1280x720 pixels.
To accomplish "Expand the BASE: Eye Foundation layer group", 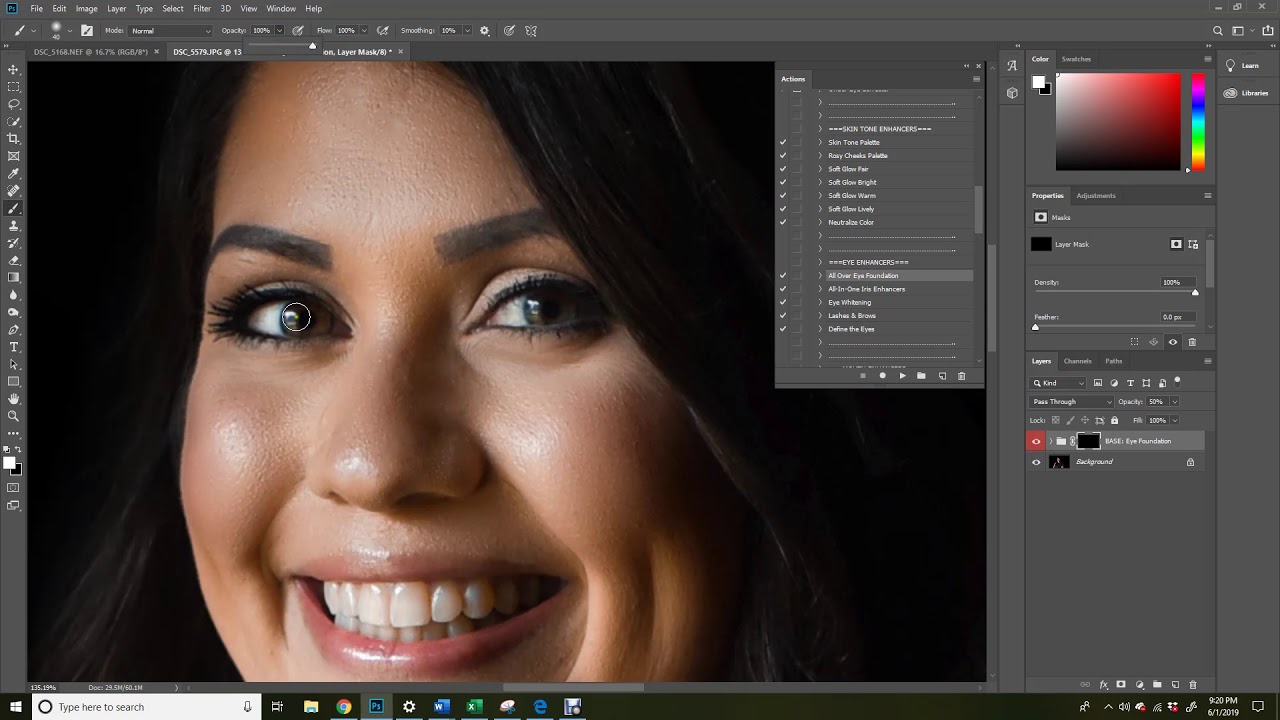I will point(1050,441).
